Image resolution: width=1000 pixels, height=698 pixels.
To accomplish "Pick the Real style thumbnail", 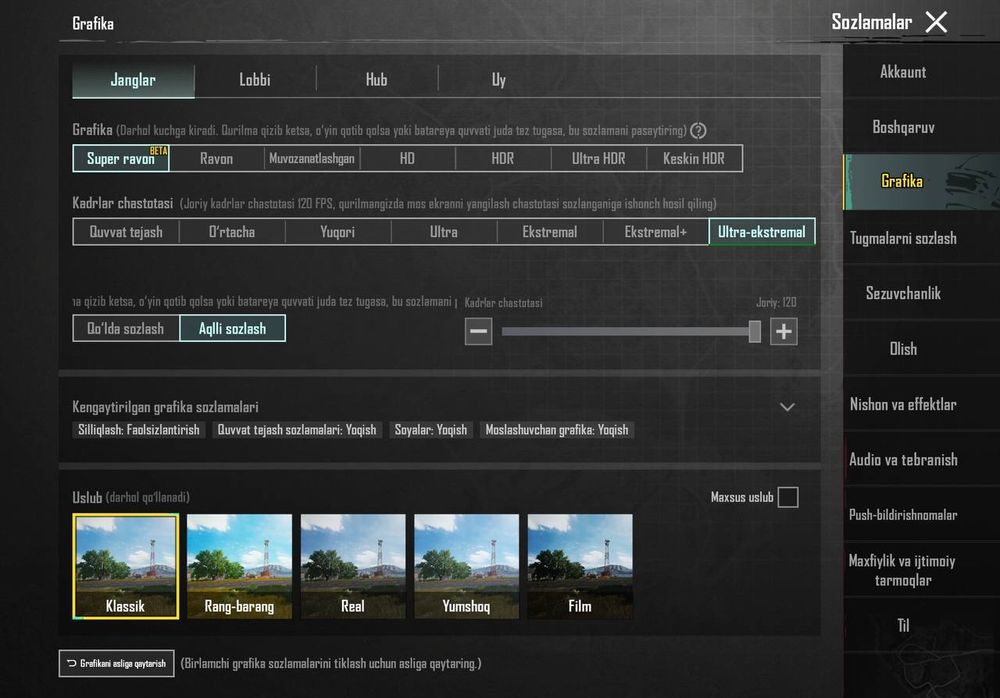I will coord(353,567).
